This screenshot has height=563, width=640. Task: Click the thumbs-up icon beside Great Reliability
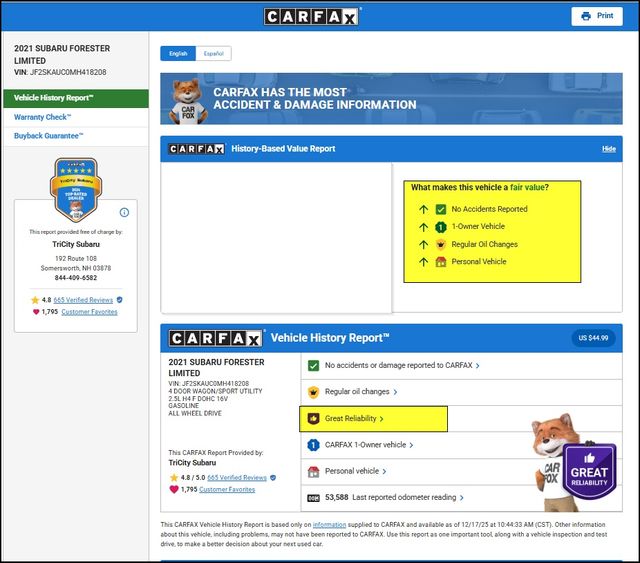[x=313, y=418]
